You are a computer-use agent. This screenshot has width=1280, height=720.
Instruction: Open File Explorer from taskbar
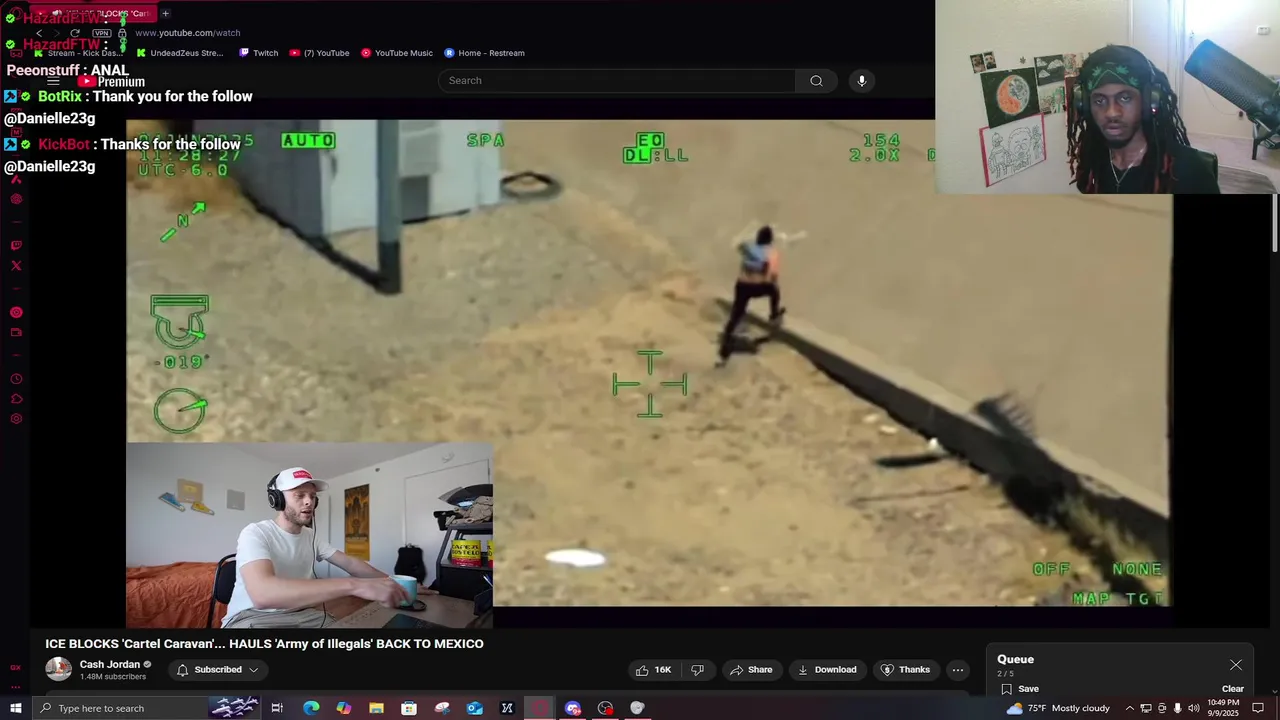(x=376, y=708)
